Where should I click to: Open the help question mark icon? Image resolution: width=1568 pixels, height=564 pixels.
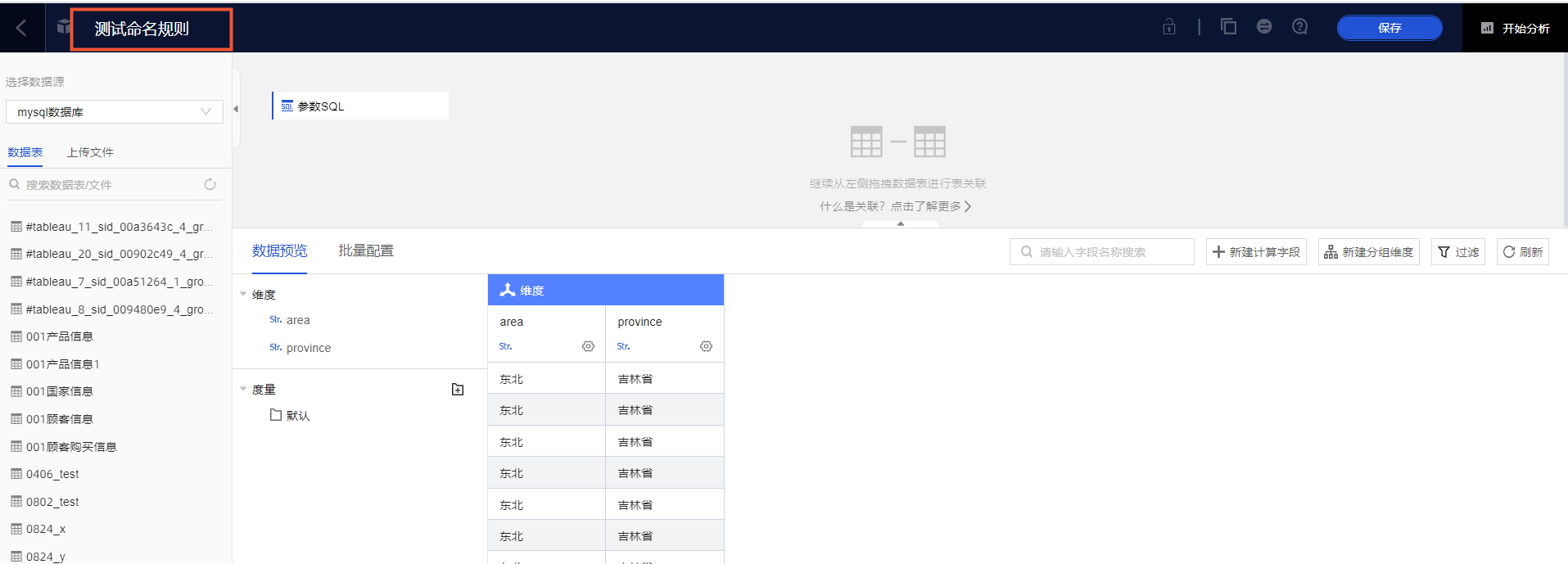click(x=1299, y=27)
